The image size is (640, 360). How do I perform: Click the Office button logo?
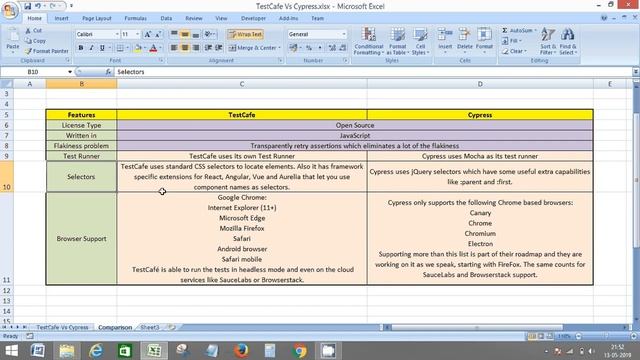point(9,10)
